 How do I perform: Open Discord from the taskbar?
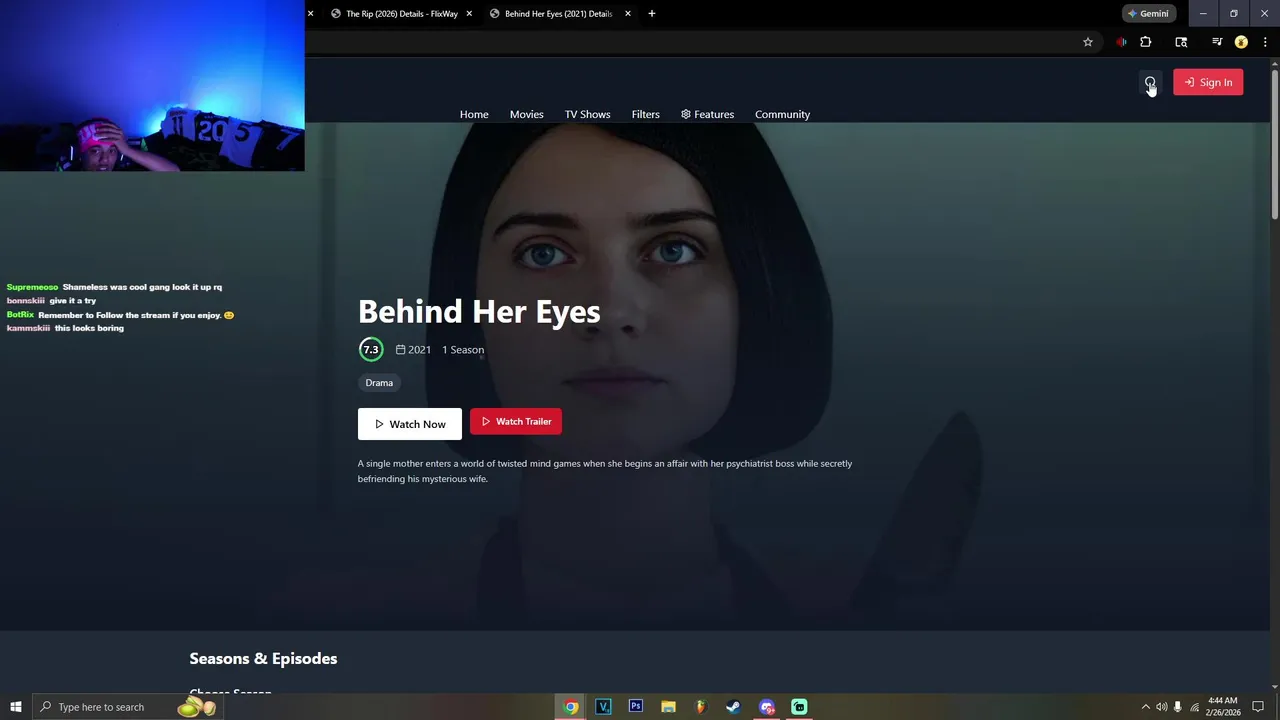[766, 707]
